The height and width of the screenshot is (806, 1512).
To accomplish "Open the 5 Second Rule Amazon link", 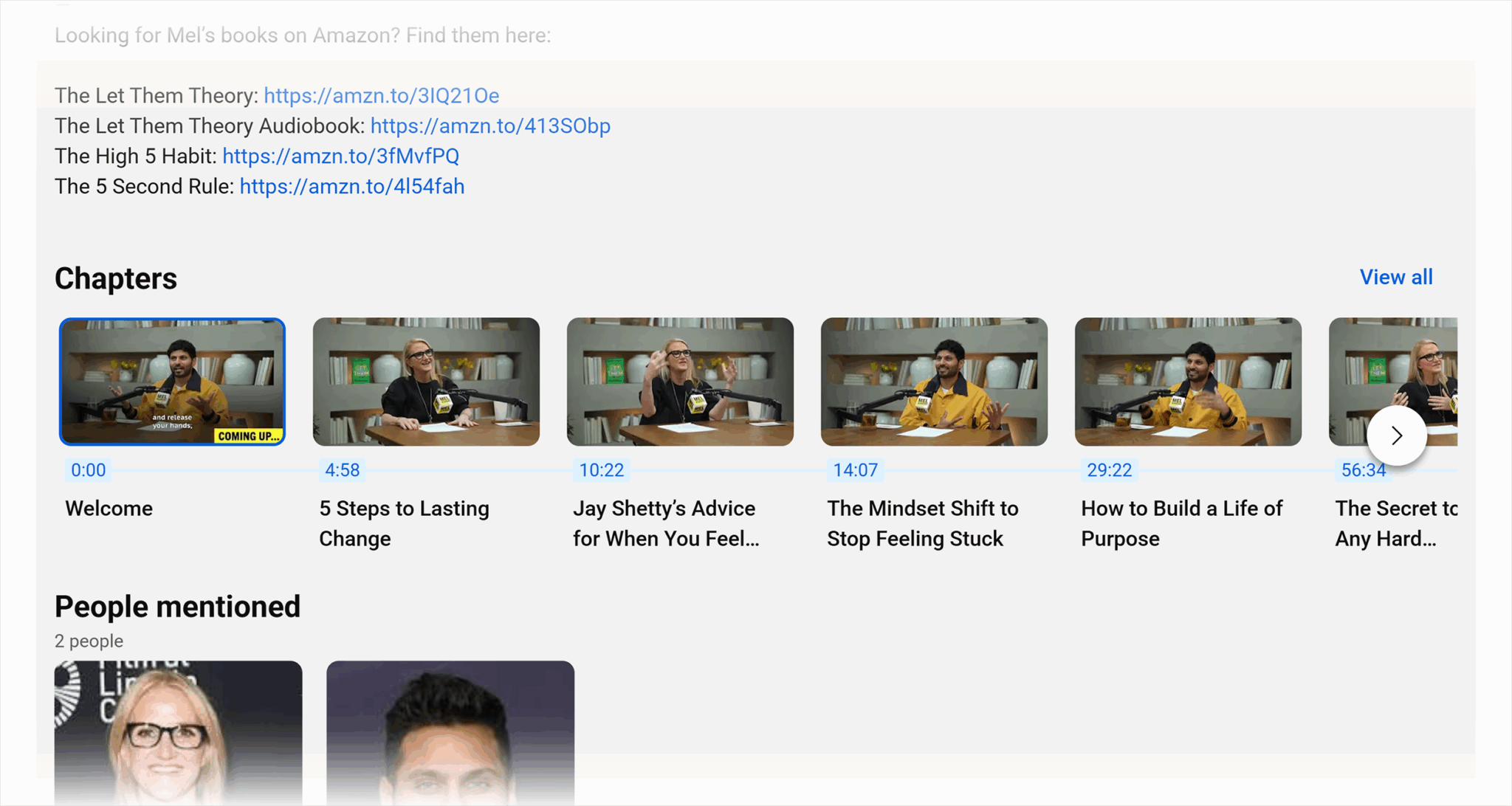I will click(351, 186).
